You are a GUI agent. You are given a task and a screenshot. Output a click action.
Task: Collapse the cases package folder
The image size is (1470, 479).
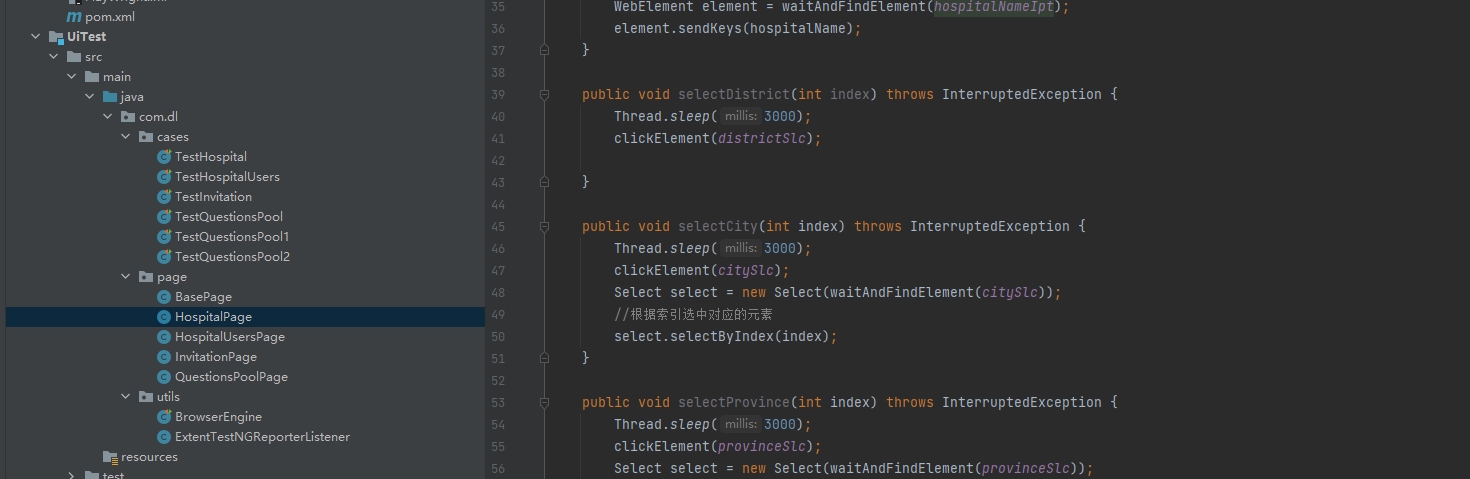(126, 137)
